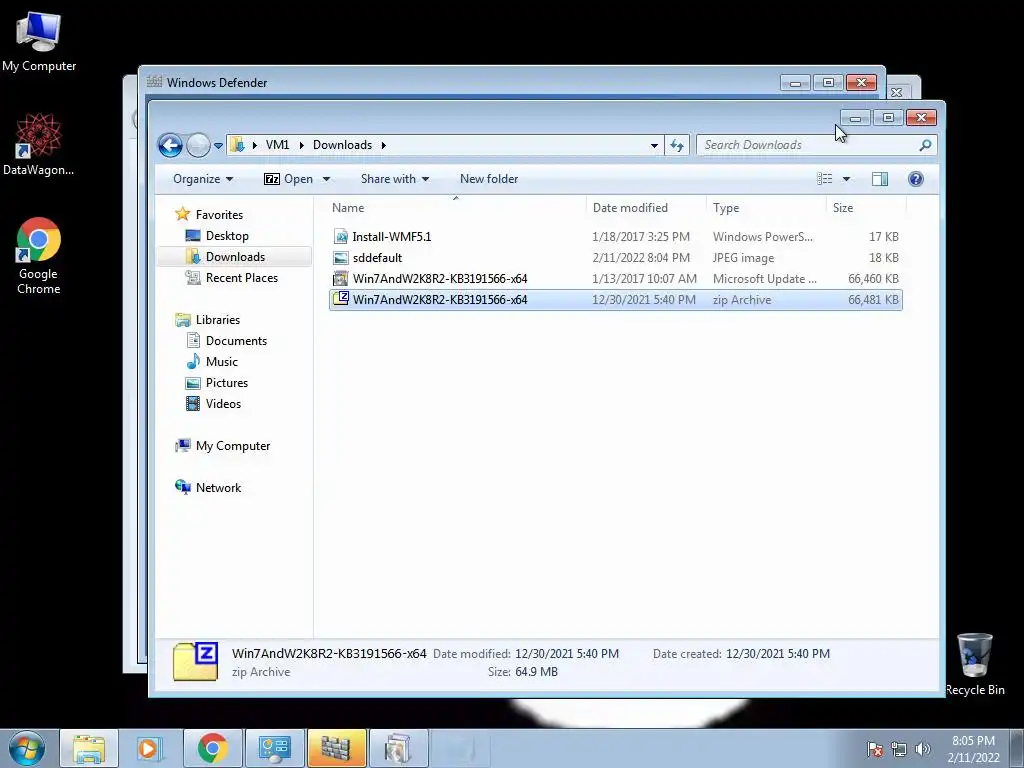Switch to Windows Defender taskbar button
Image resolution: width=1024 pixels, height=768 pixels.
point(336,748)
